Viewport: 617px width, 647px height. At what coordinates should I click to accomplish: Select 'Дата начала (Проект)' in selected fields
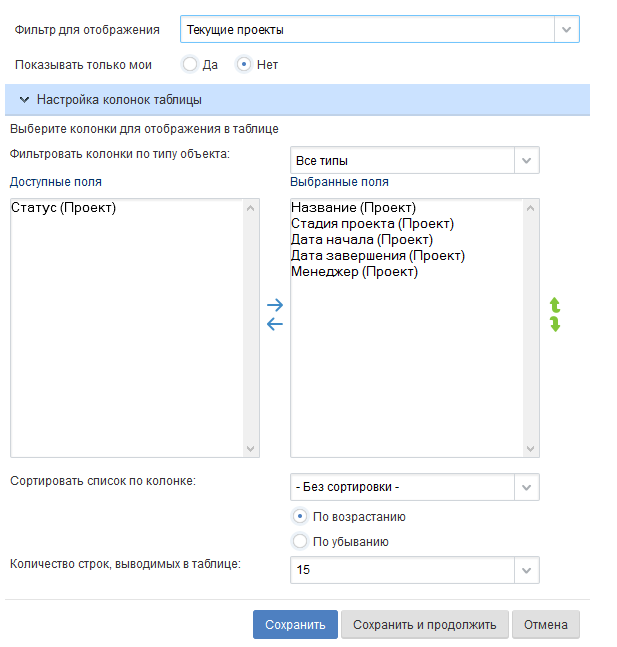(x=361, y=240)
